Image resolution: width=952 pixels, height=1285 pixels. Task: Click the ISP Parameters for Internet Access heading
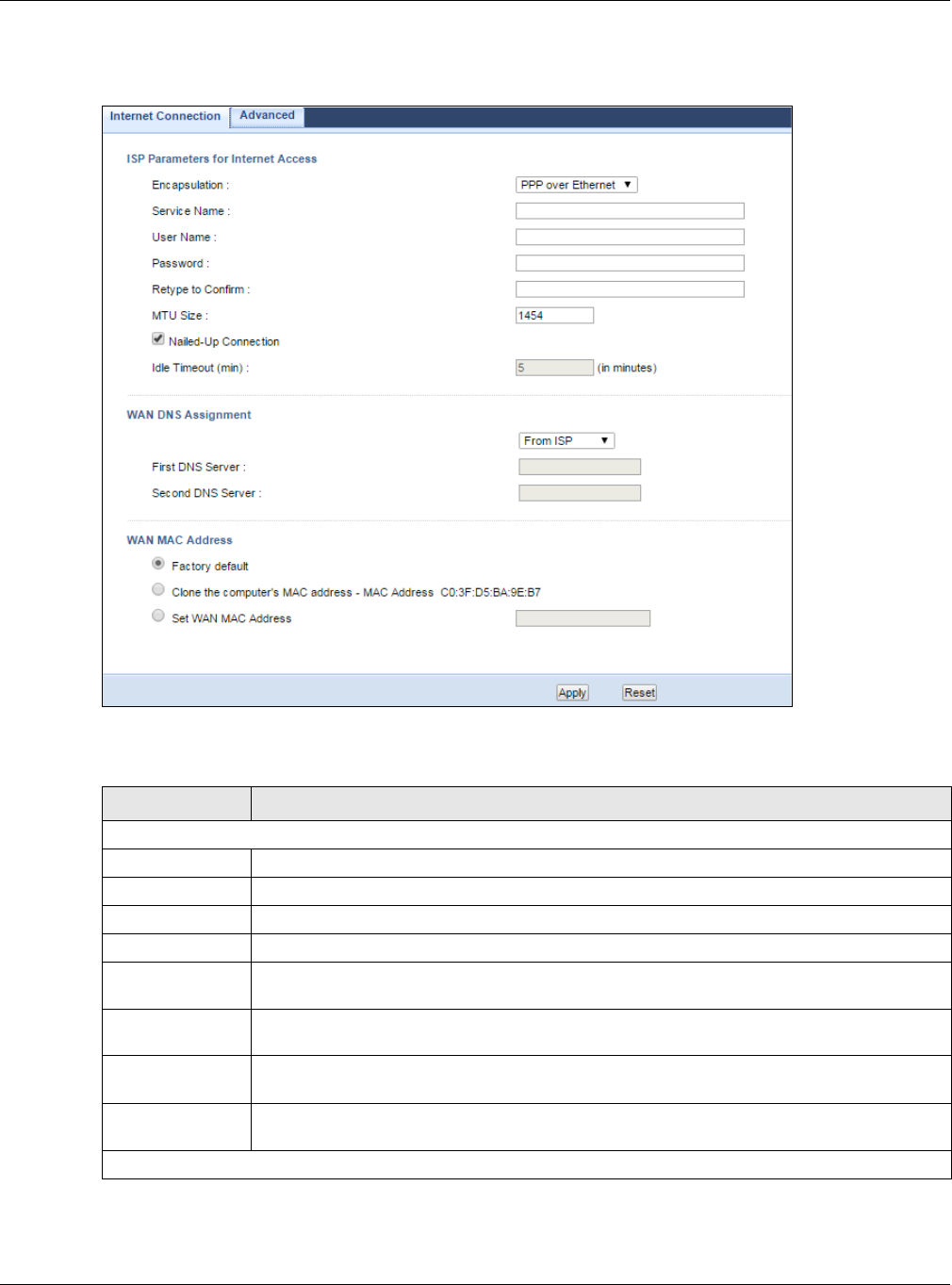coord(222,159)
